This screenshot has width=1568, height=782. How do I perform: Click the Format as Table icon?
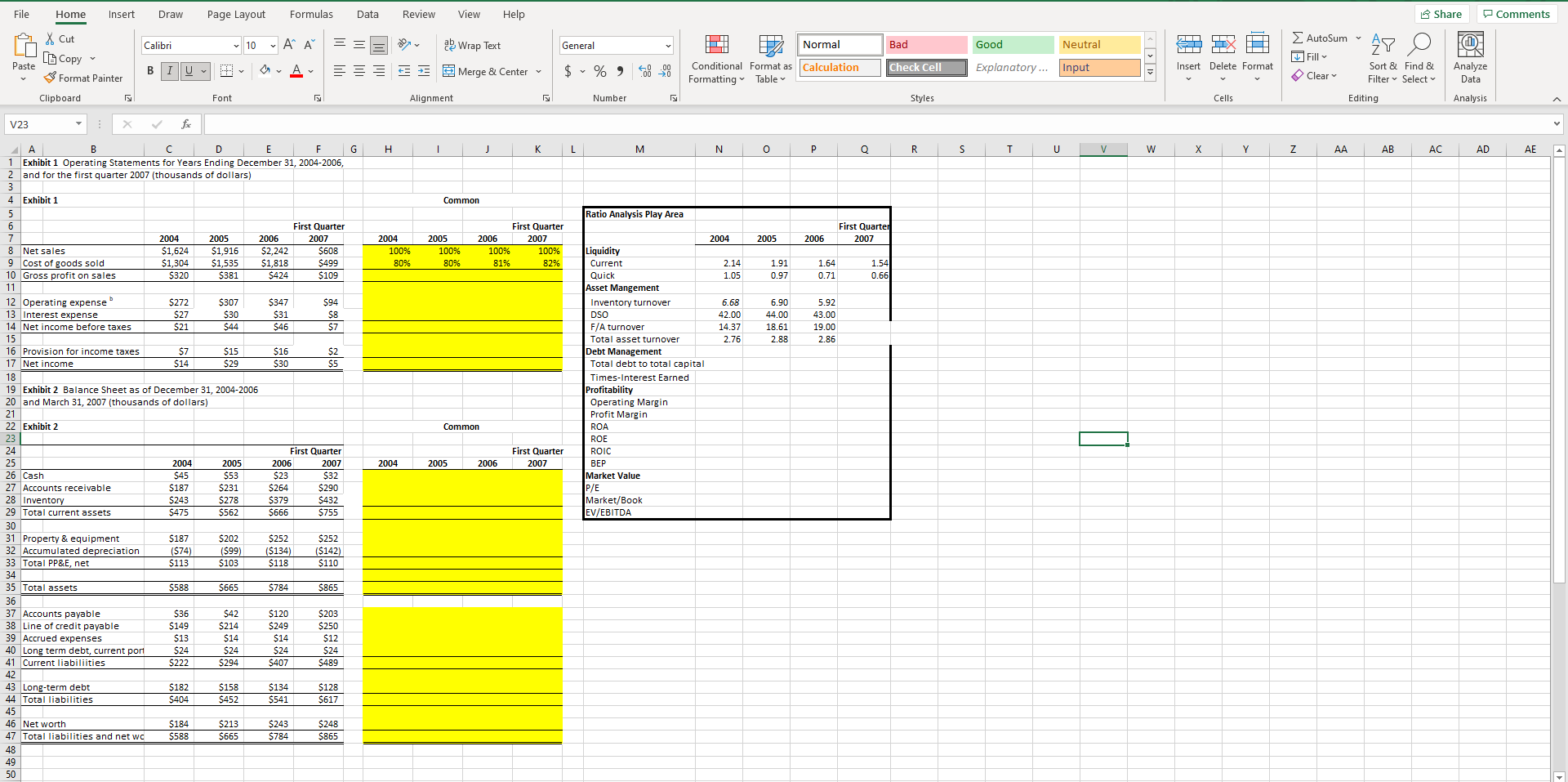(770, 58)
